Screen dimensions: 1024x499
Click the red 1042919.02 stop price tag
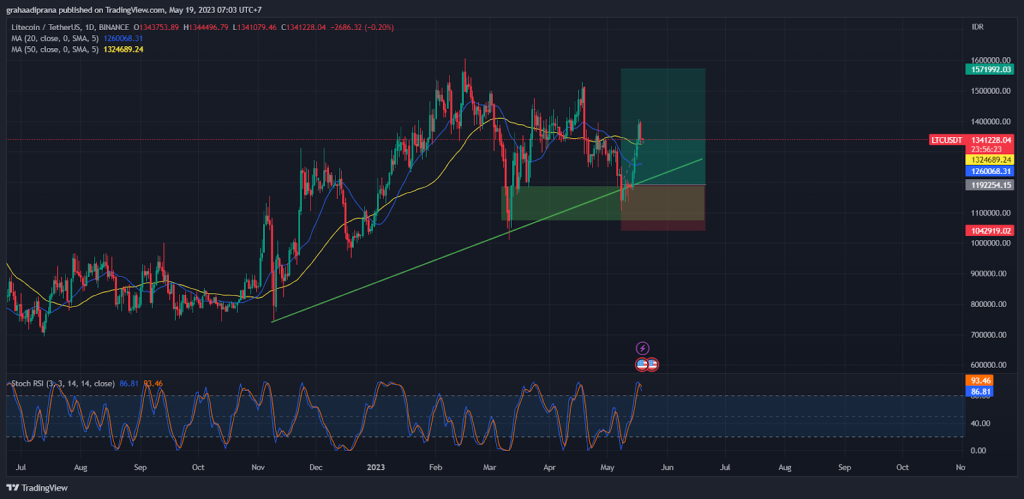pyautogui.click(x=989, y=231)
